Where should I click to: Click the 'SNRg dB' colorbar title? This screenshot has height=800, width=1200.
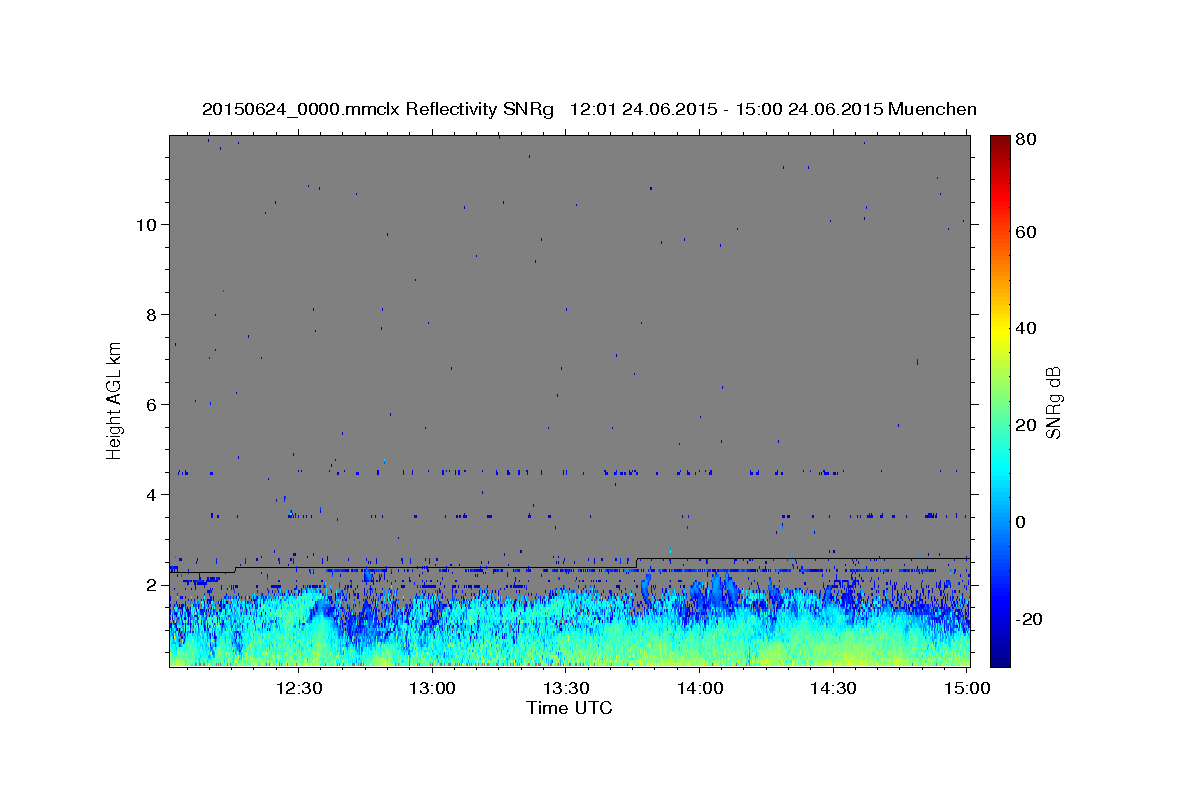[x=1053, y=403]
